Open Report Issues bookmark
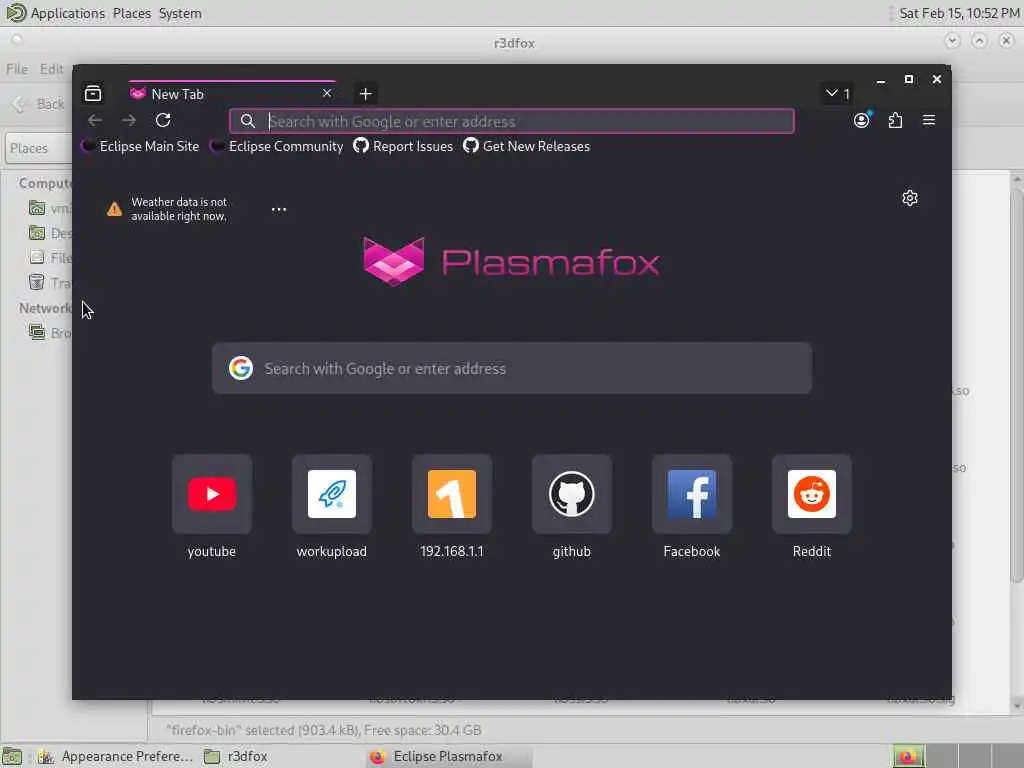Screen dimensions: 1024x768 [x=403, y=146]
